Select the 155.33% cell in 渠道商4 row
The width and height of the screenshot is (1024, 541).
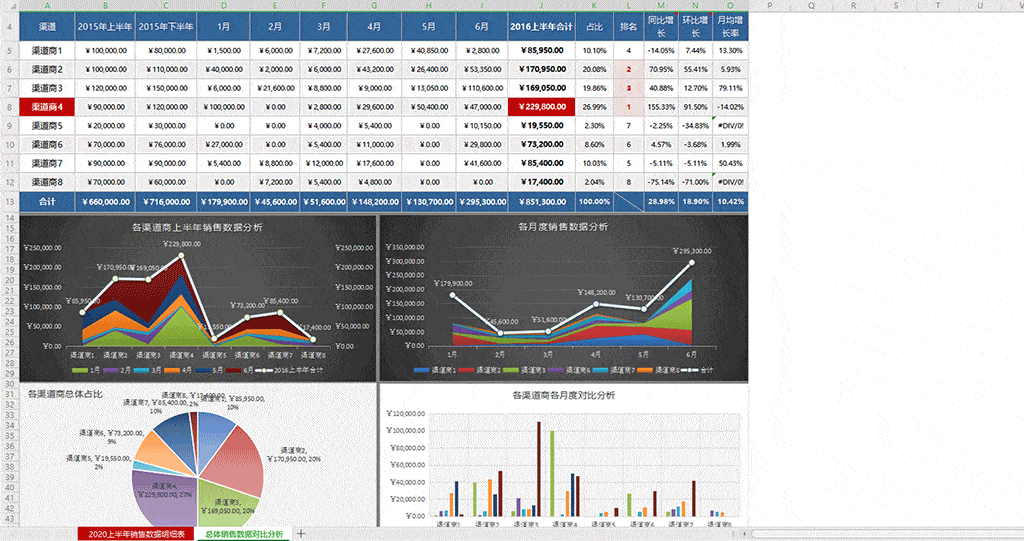661,107
